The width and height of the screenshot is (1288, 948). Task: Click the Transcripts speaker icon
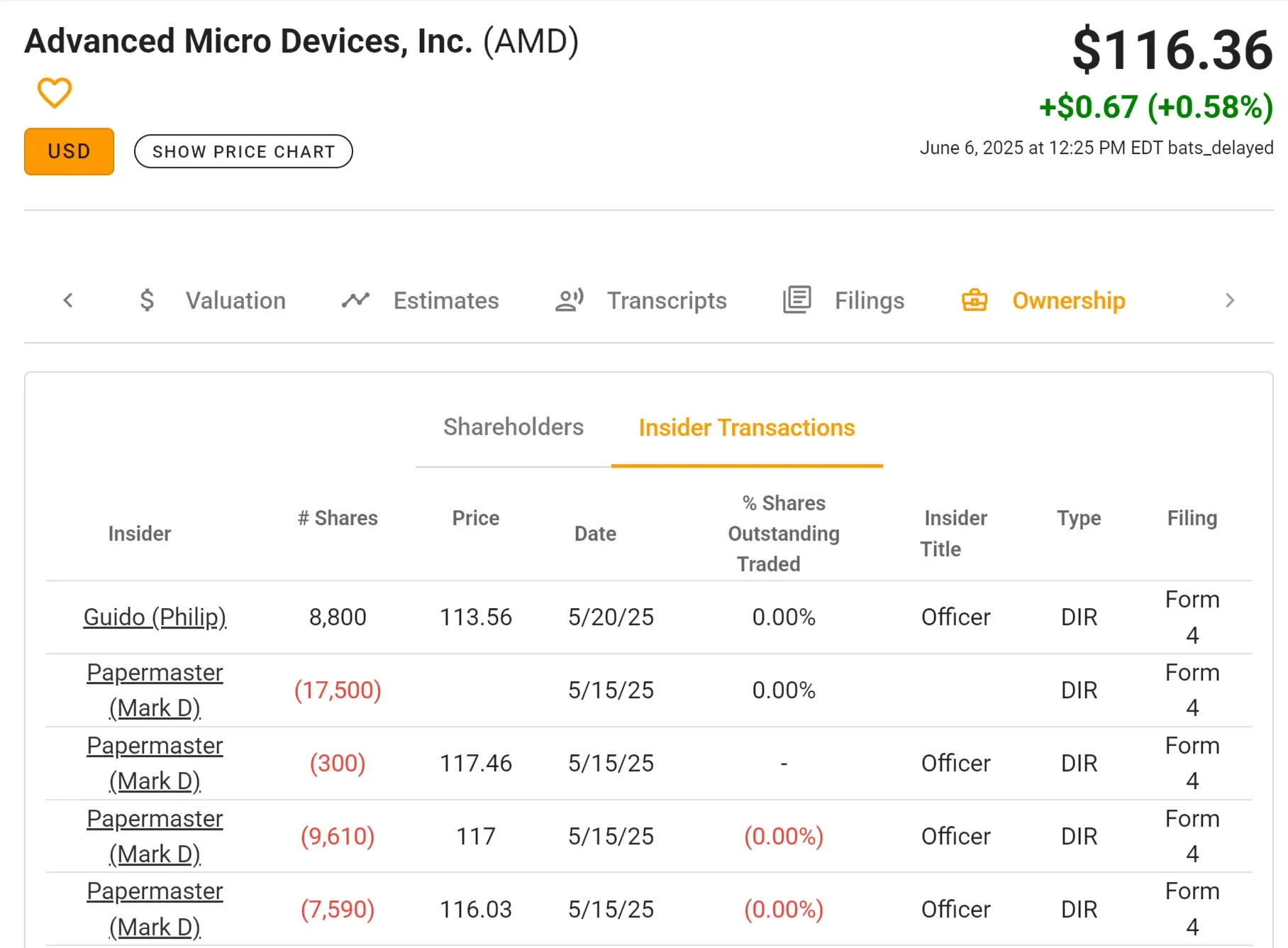point(570,300)
